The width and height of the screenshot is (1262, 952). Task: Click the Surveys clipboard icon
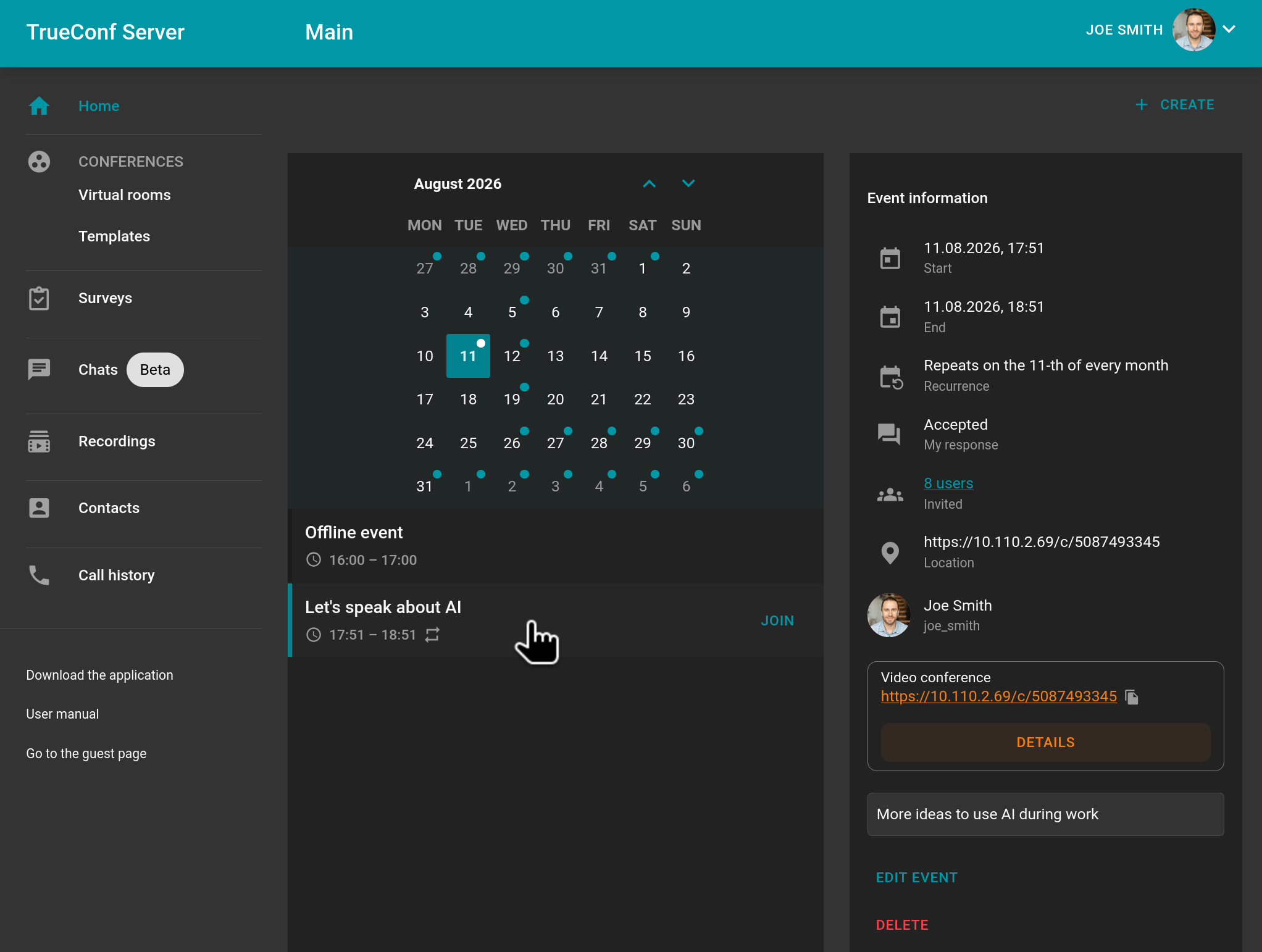[x=39, y=298]
